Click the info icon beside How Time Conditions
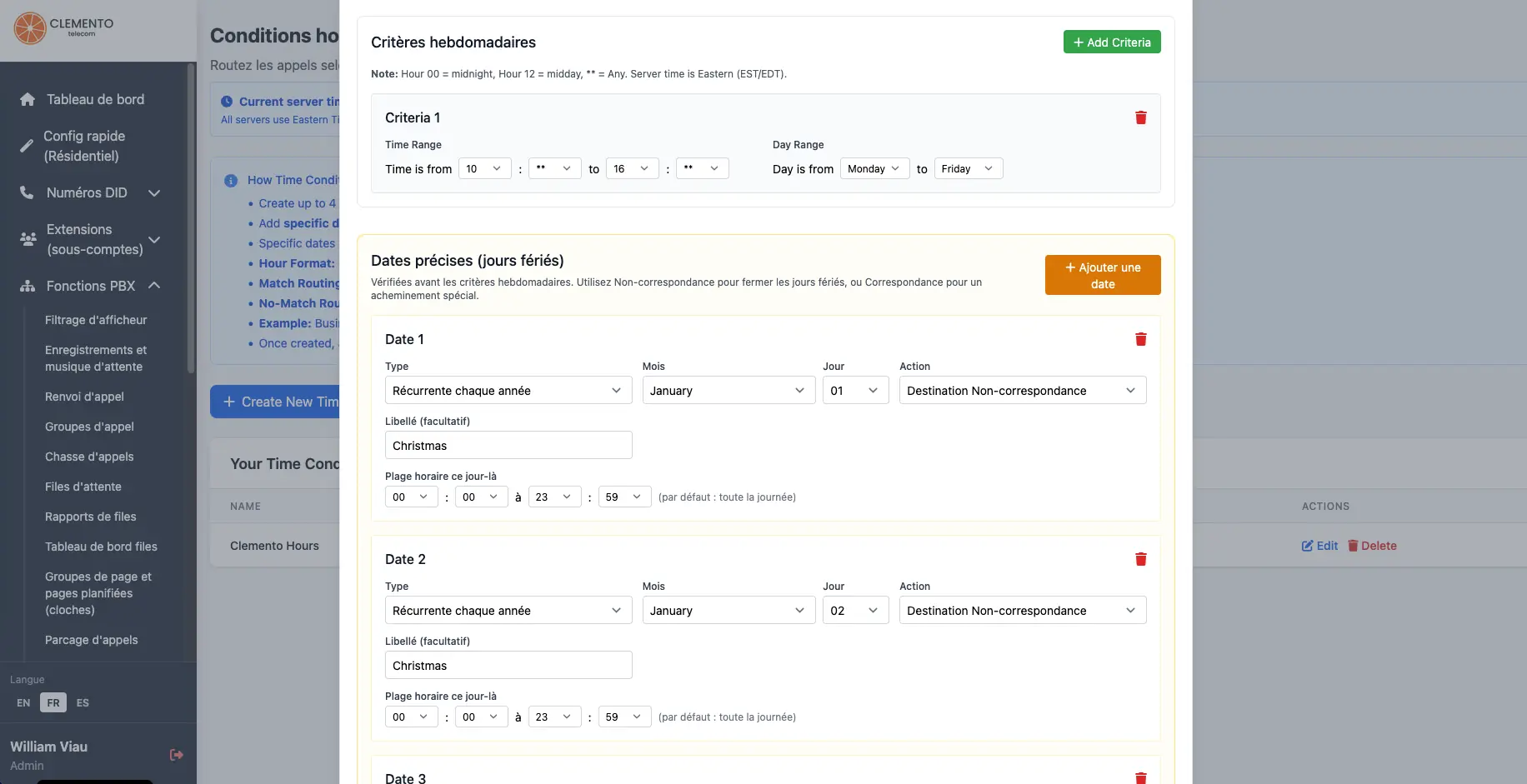Screen dimensions: 1527x784 pos(231,180)
